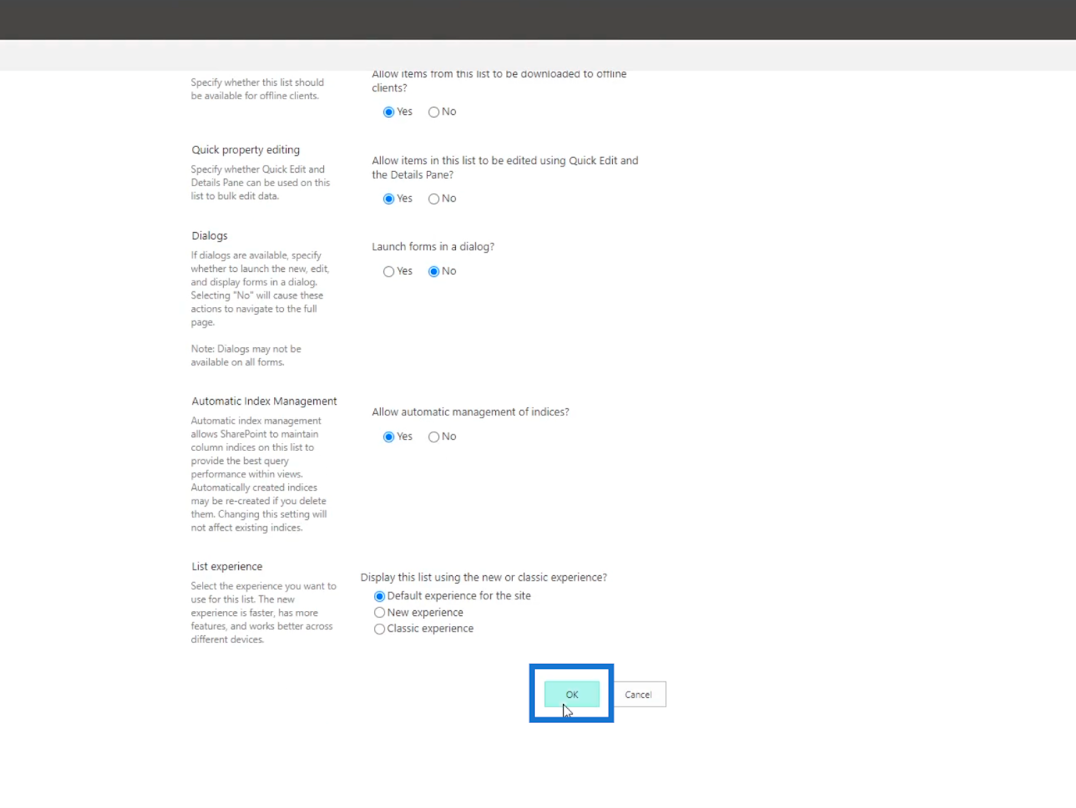The image size is (1076, 808).
Task: Click the OK button to save settings
Action: (572, 694)
